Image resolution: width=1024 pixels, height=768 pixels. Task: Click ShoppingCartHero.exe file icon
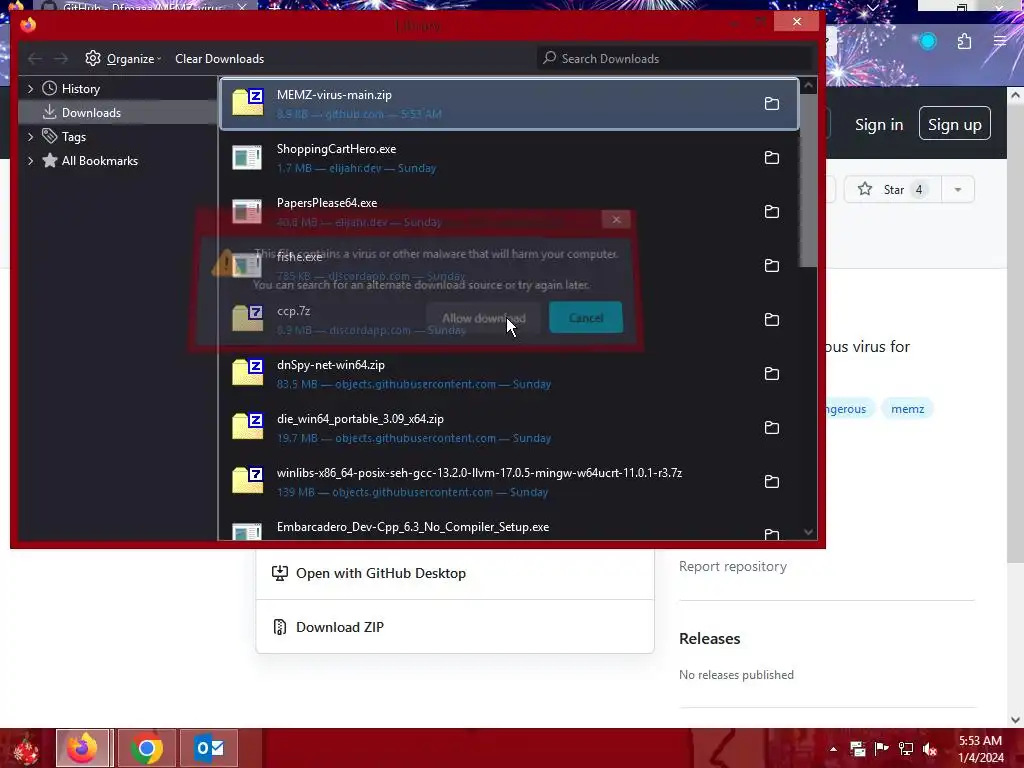click(247, 157)
